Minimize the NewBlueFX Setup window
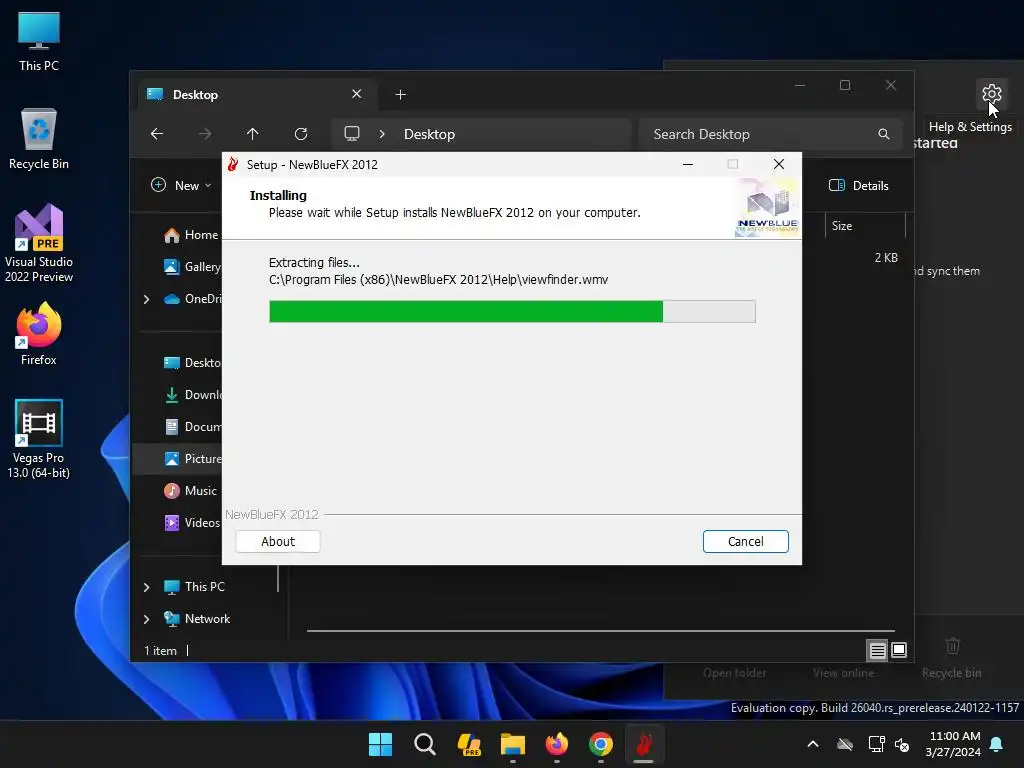Viewport: 1024px width, 768px height. 688,165
